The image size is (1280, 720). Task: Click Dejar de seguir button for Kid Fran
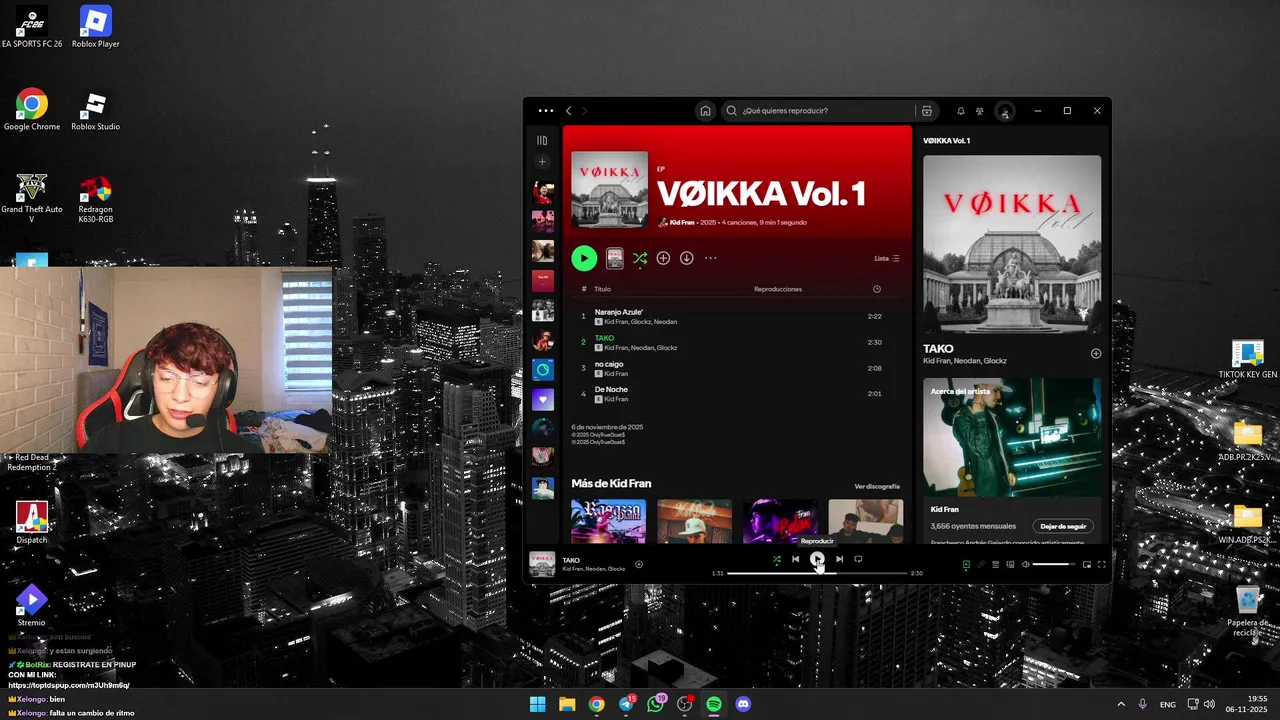coord(1063,526)
